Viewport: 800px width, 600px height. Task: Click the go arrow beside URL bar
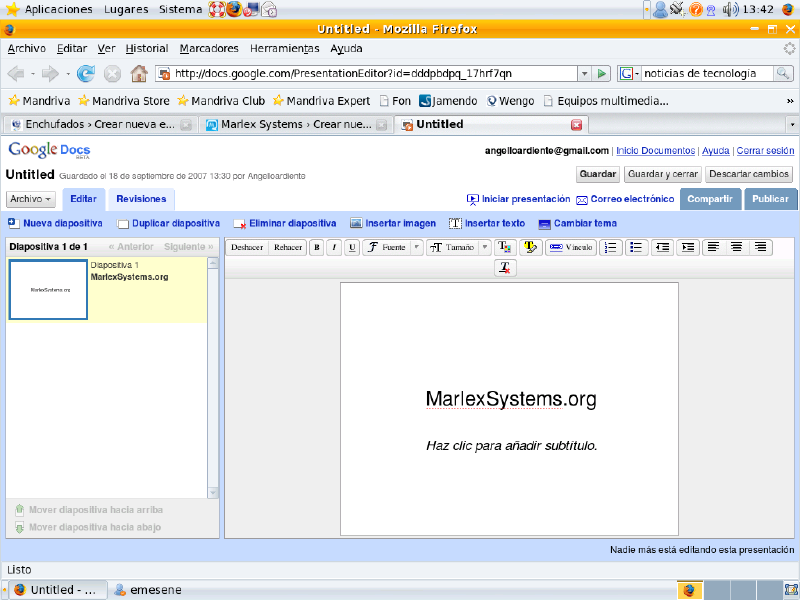(602, 73)
